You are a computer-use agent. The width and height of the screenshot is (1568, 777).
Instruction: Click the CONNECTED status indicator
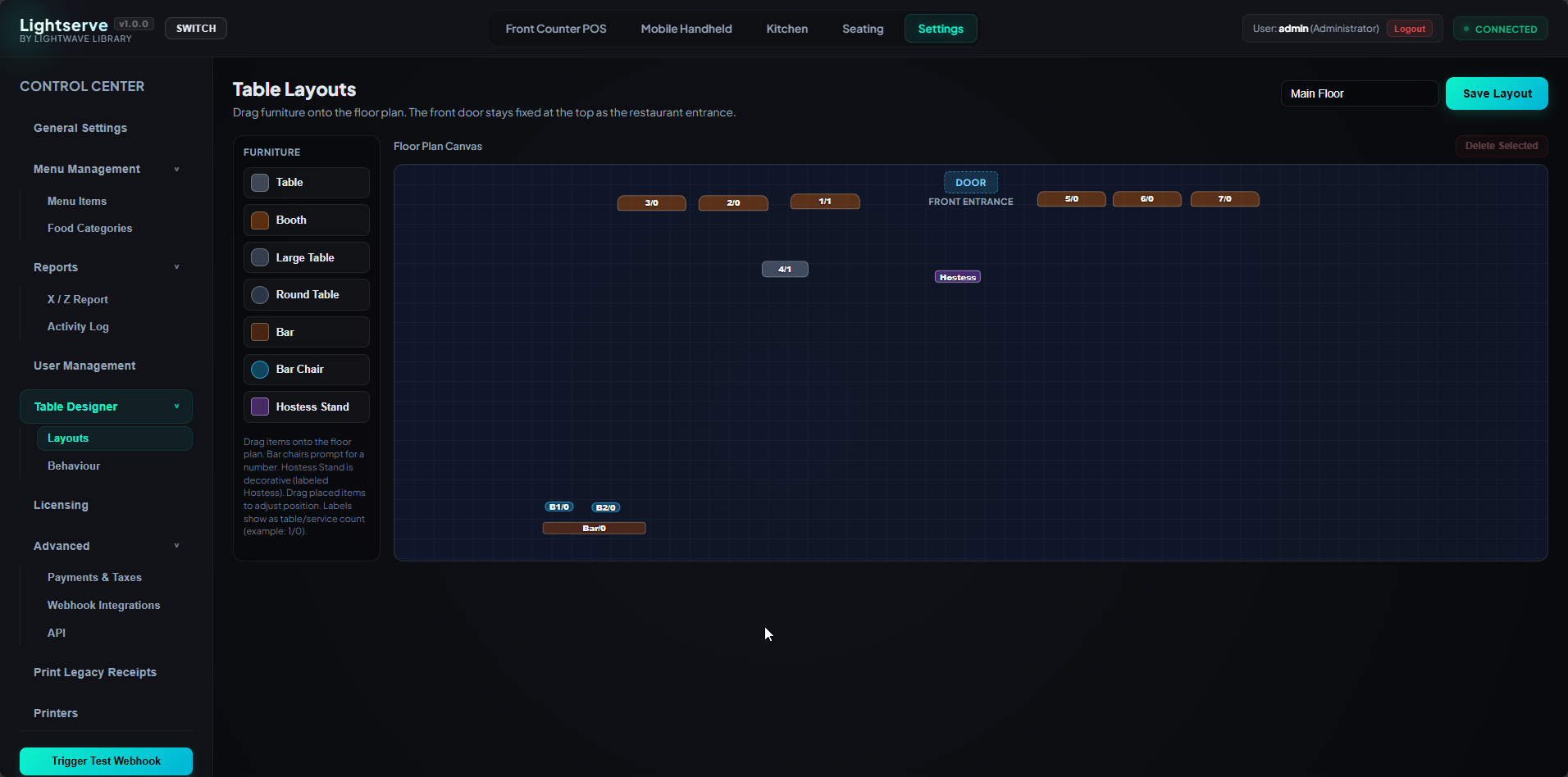(1501, 29)
